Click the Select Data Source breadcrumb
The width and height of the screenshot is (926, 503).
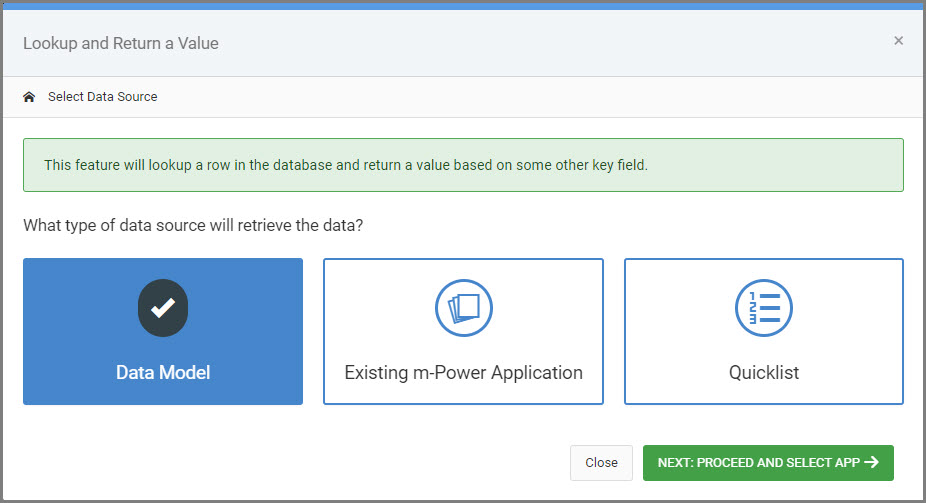[103, 97]
